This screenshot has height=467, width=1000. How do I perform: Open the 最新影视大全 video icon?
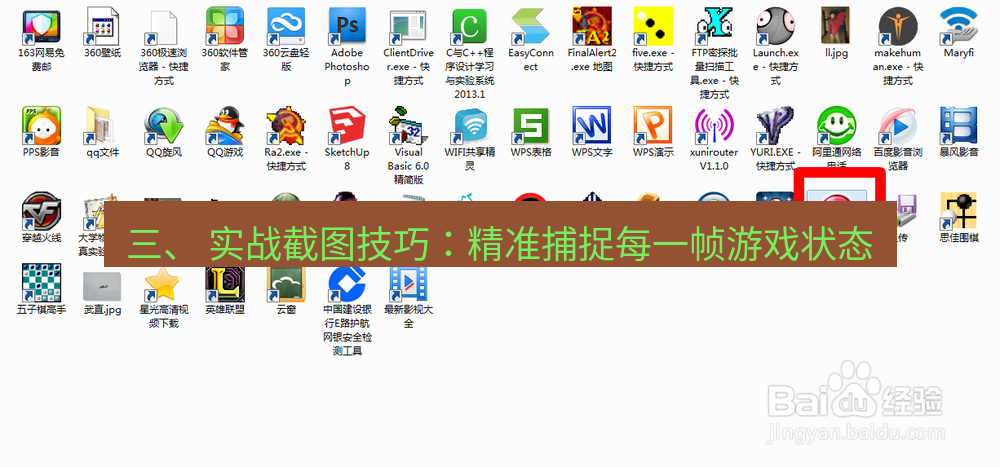tap(409, 285)
